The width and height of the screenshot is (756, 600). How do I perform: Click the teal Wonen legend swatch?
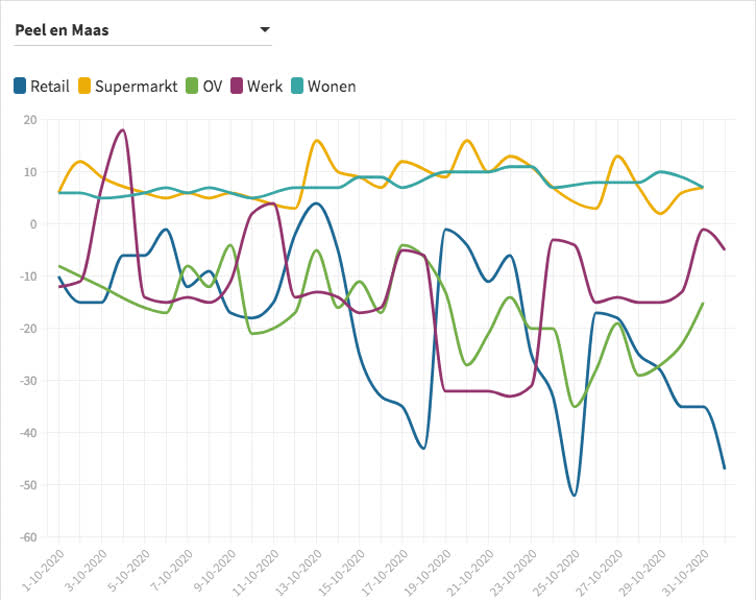[x=297, y=86]
